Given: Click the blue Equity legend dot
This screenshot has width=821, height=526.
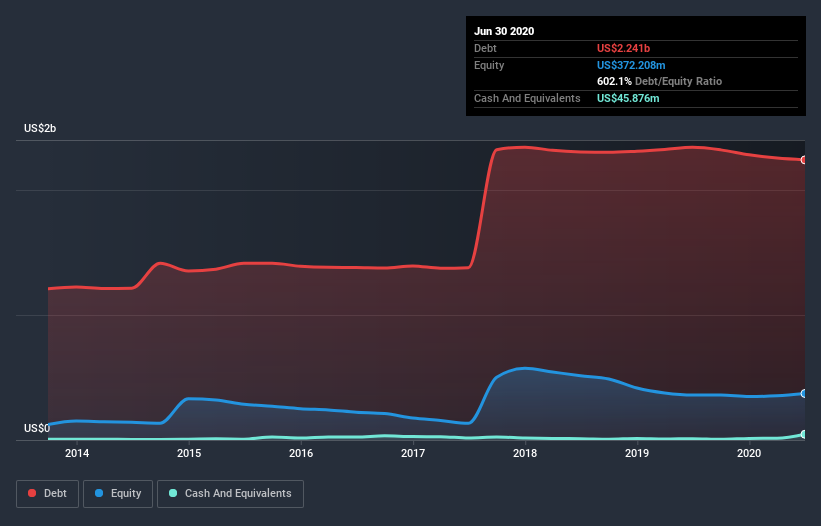Looking at the screenshot, I should 99,493.
